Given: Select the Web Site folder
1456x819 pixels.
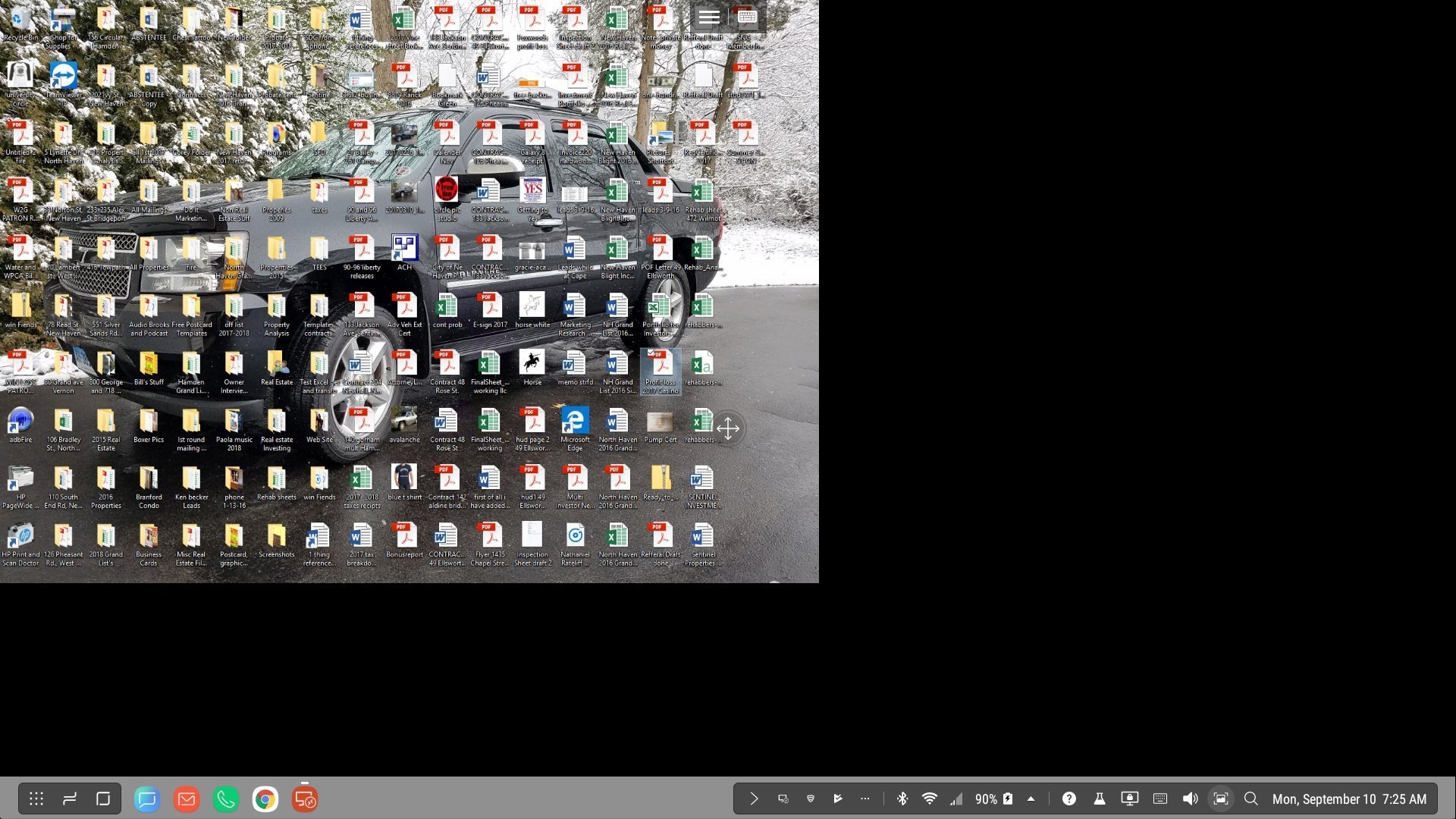Looking at the screenshot, I should click(x=319, y=425).
